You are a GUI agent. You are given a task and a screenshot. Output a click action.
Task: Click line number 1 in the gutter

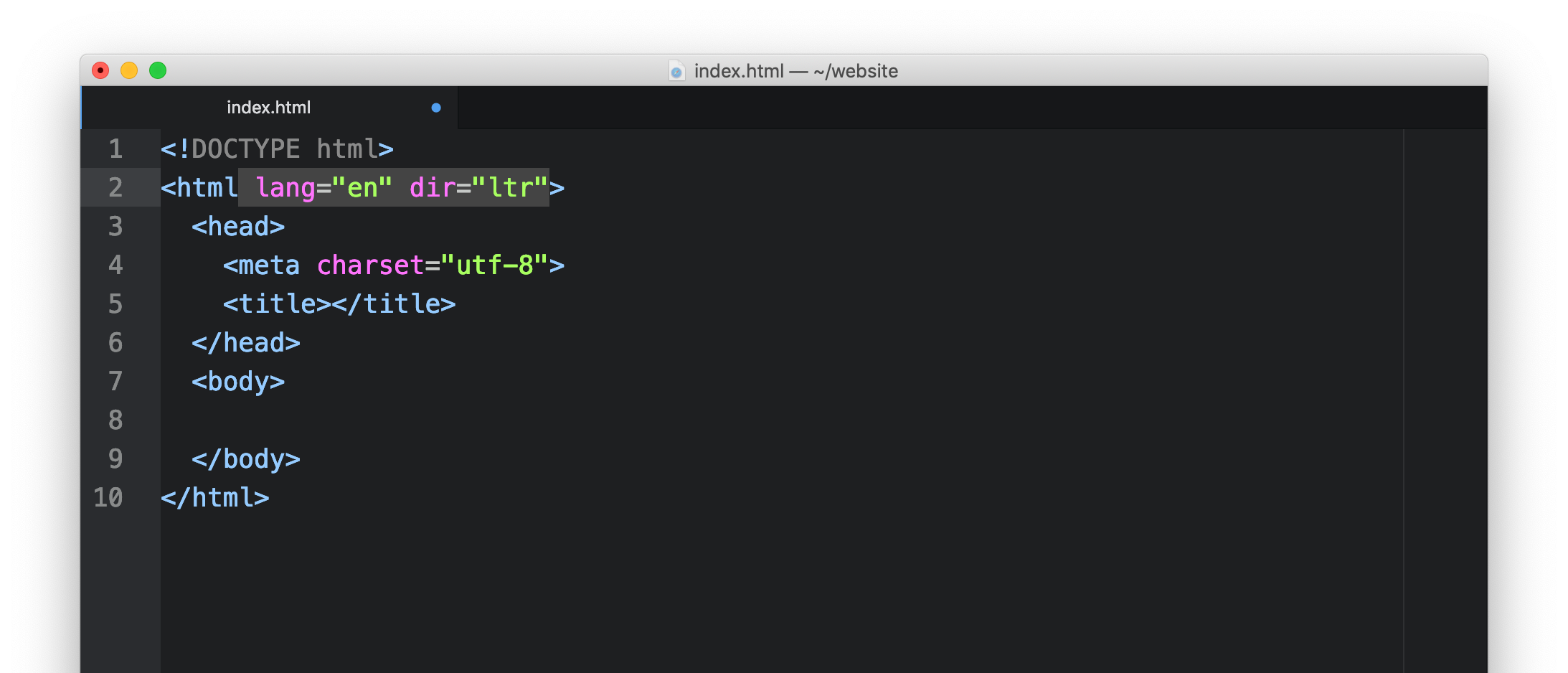115,149
